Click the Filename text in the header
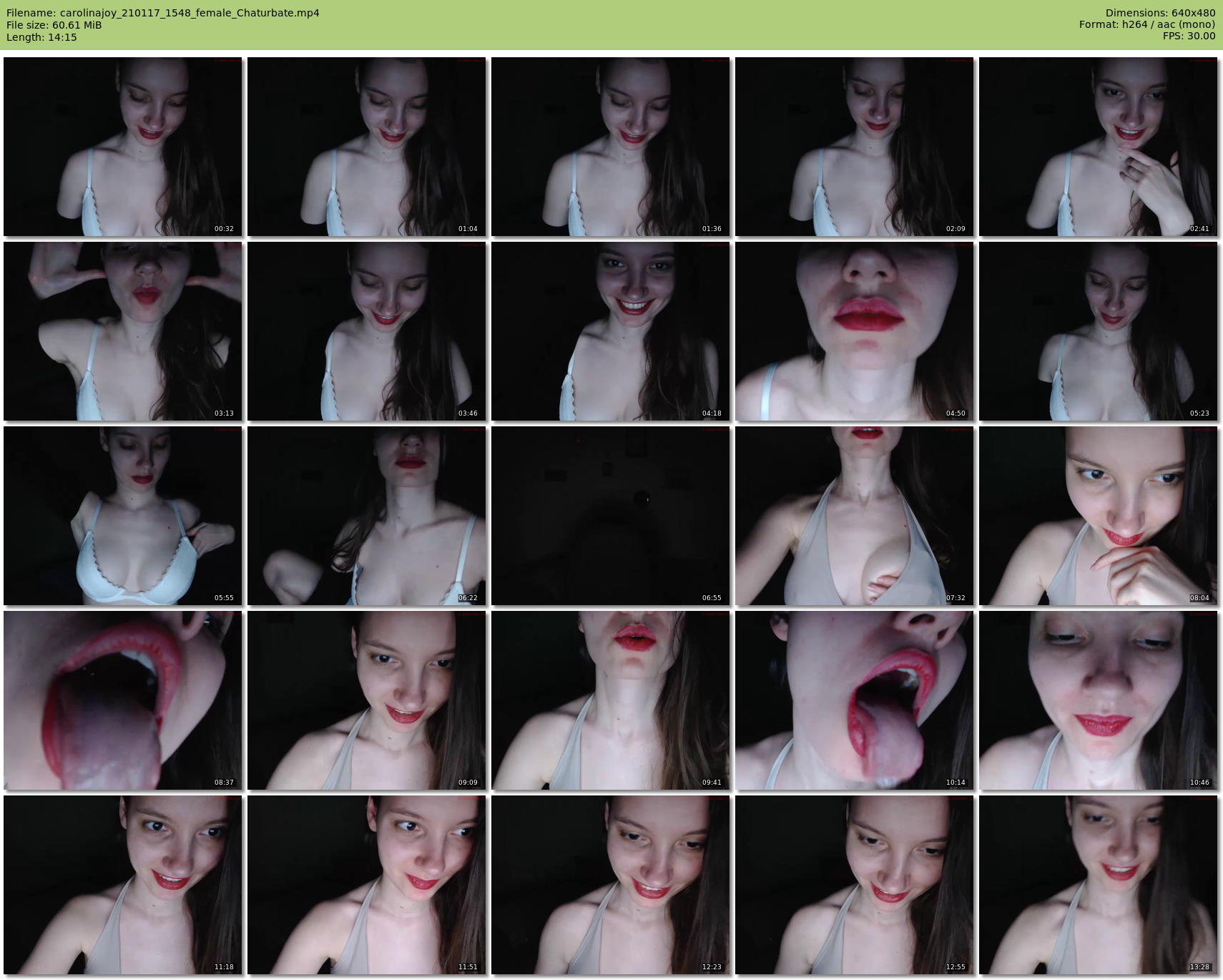The height and width of the screenshot is (980, 1223). (163, 13)
